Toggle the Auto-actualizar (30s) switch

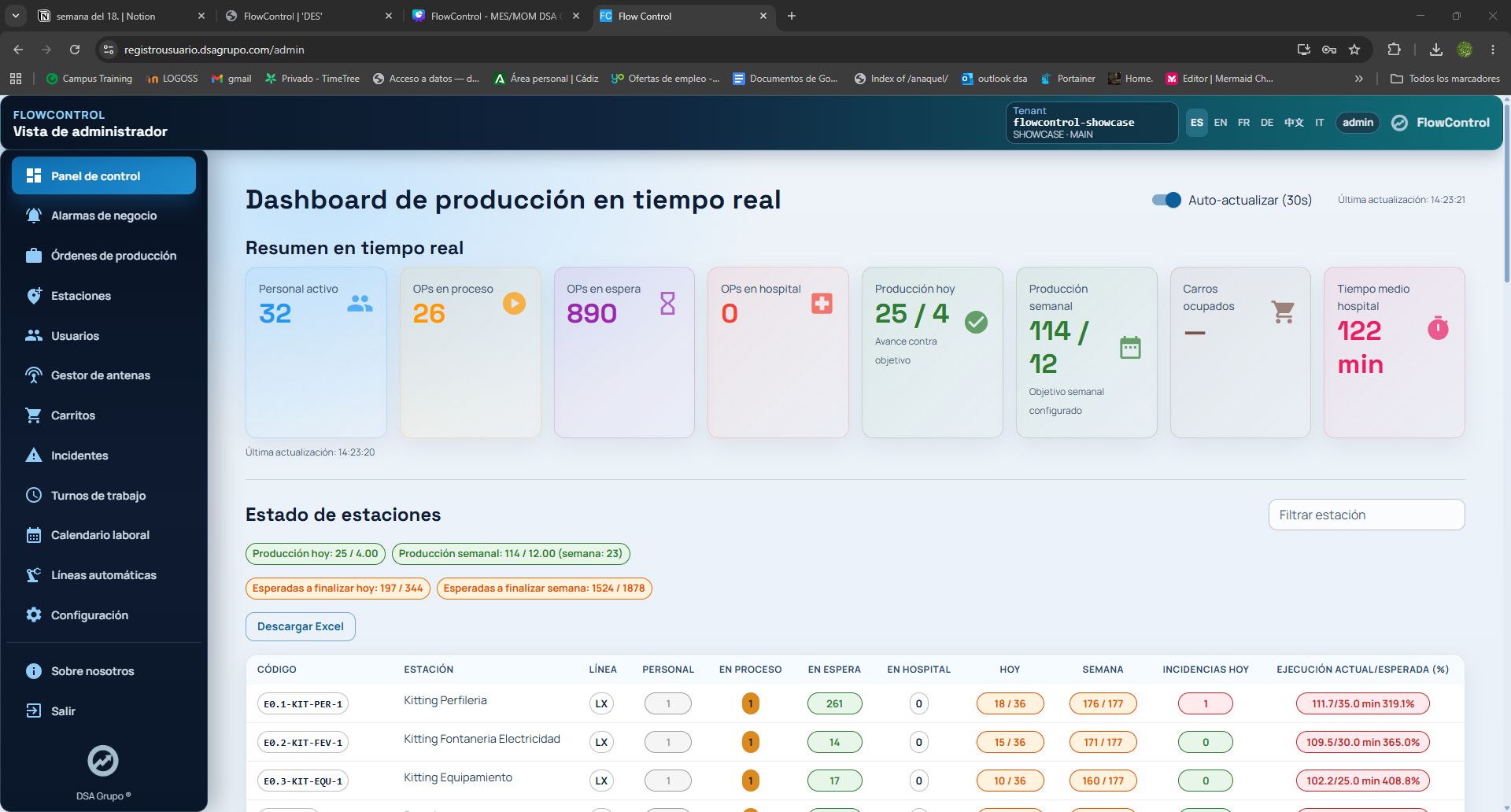[1166, 200]
